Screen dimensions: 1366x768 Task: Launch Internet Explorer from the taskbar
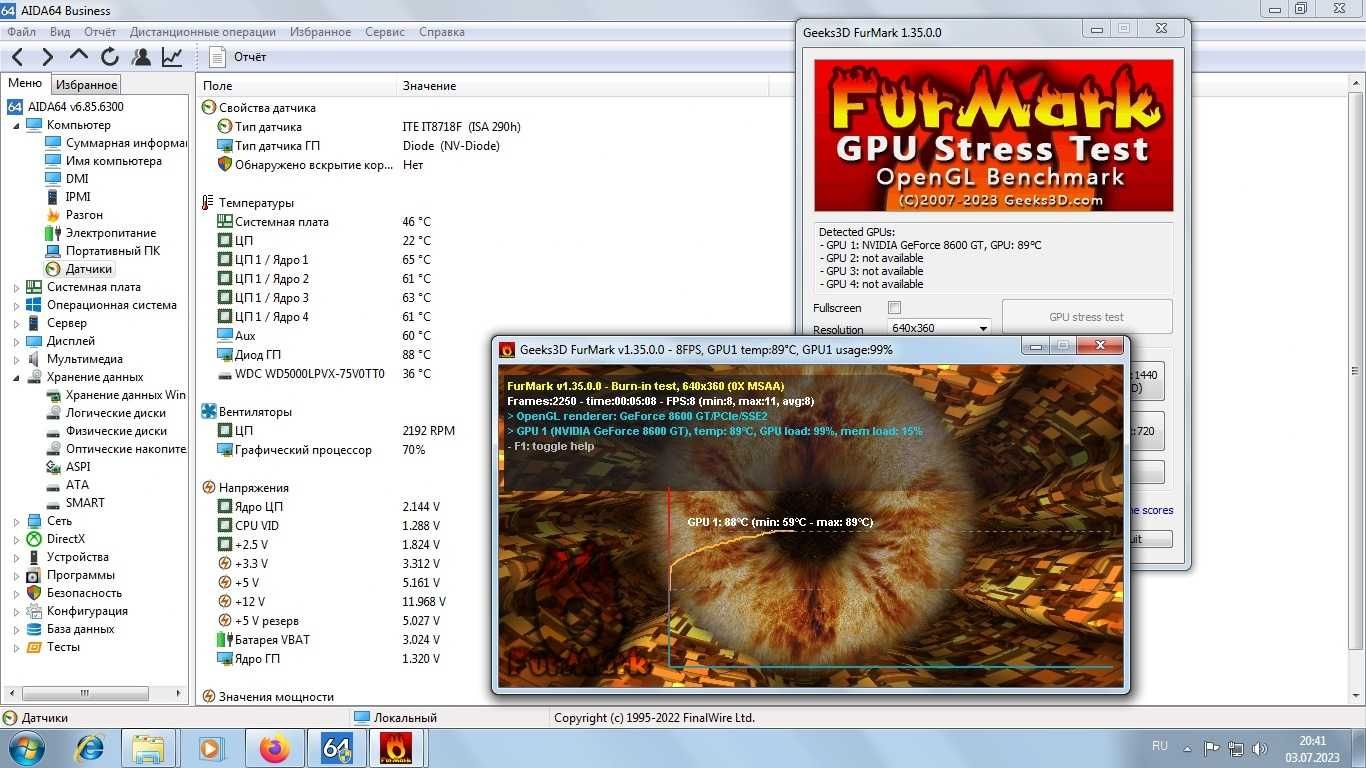pyautogui.click(x=90, y=748)
